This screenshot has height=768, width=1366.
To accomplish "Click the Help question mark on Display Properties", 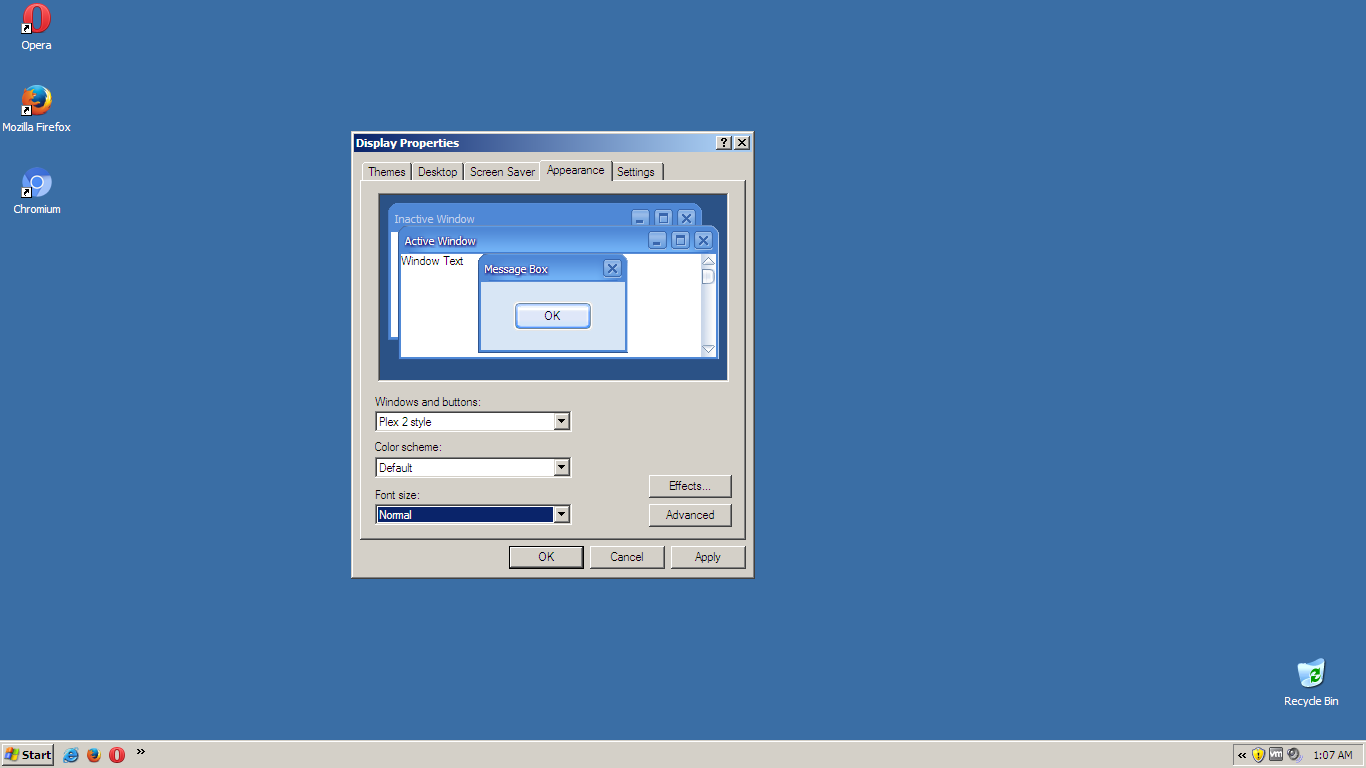I will (x=723, y=143).
